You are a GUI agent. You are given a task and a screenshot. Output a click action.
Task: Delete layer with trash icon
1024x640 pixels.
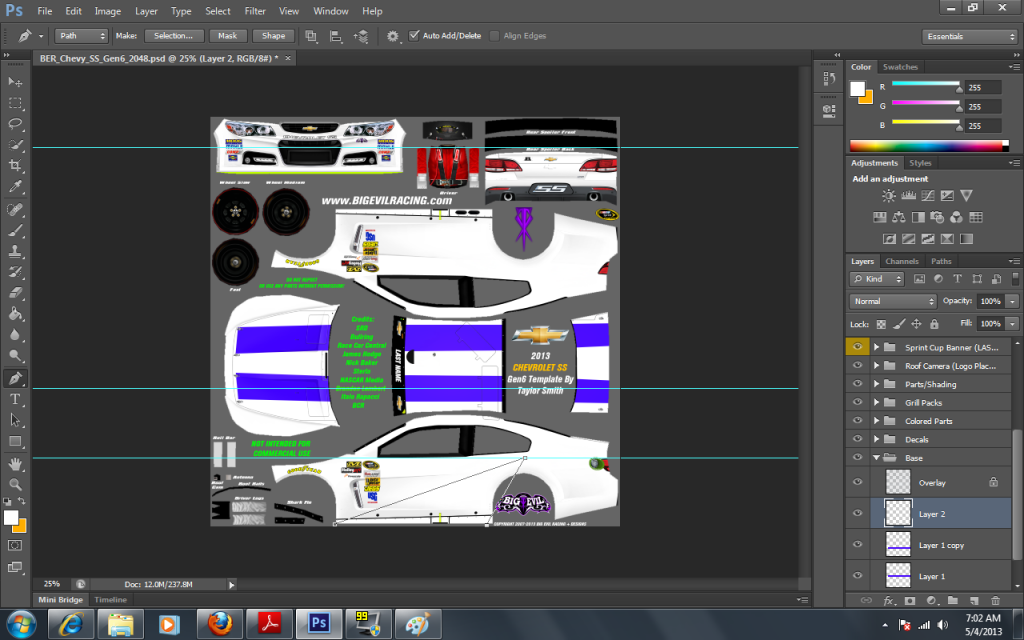pos(995,600)
